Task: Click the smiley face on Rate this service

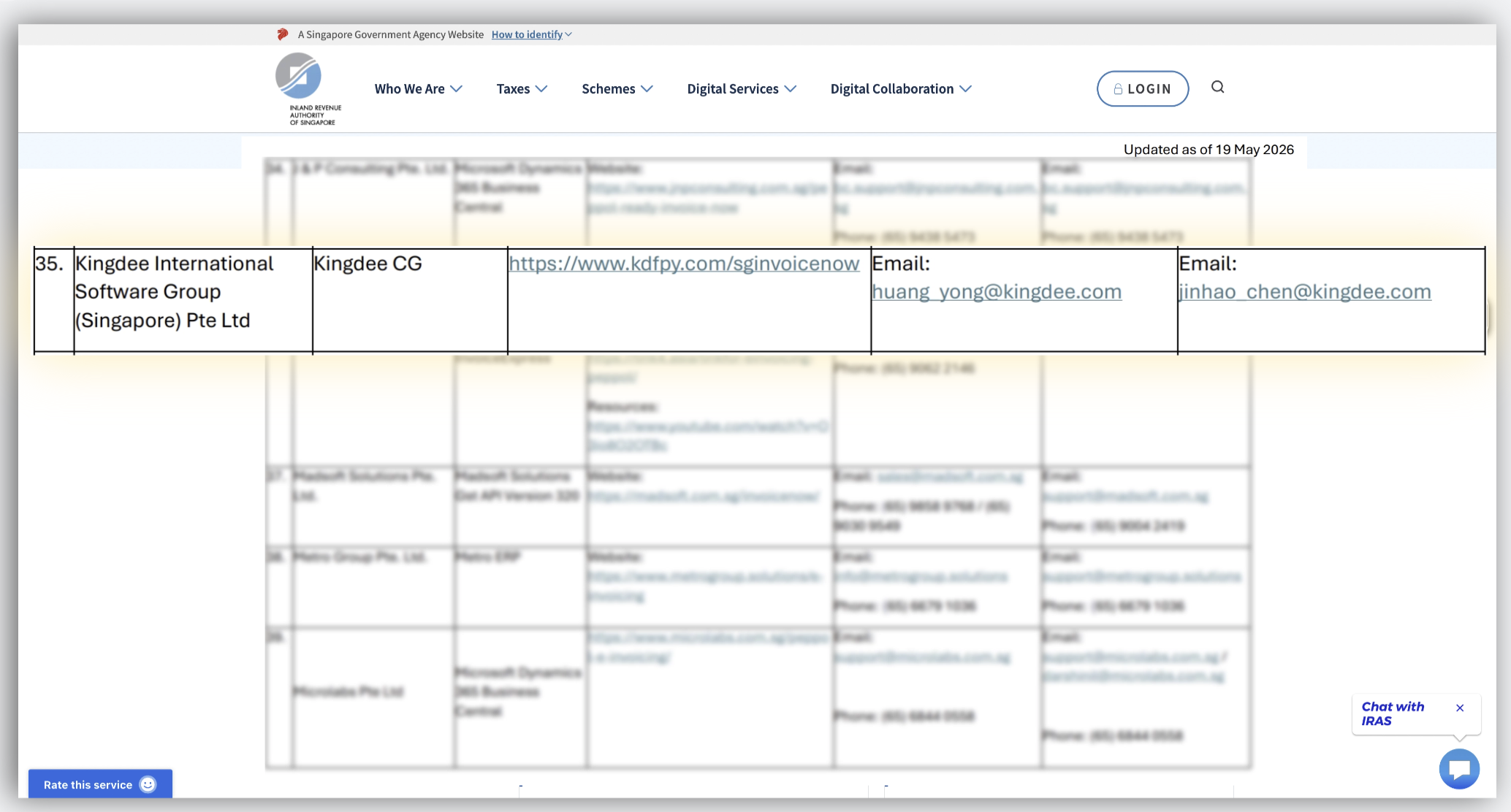Action: point(148,784)
